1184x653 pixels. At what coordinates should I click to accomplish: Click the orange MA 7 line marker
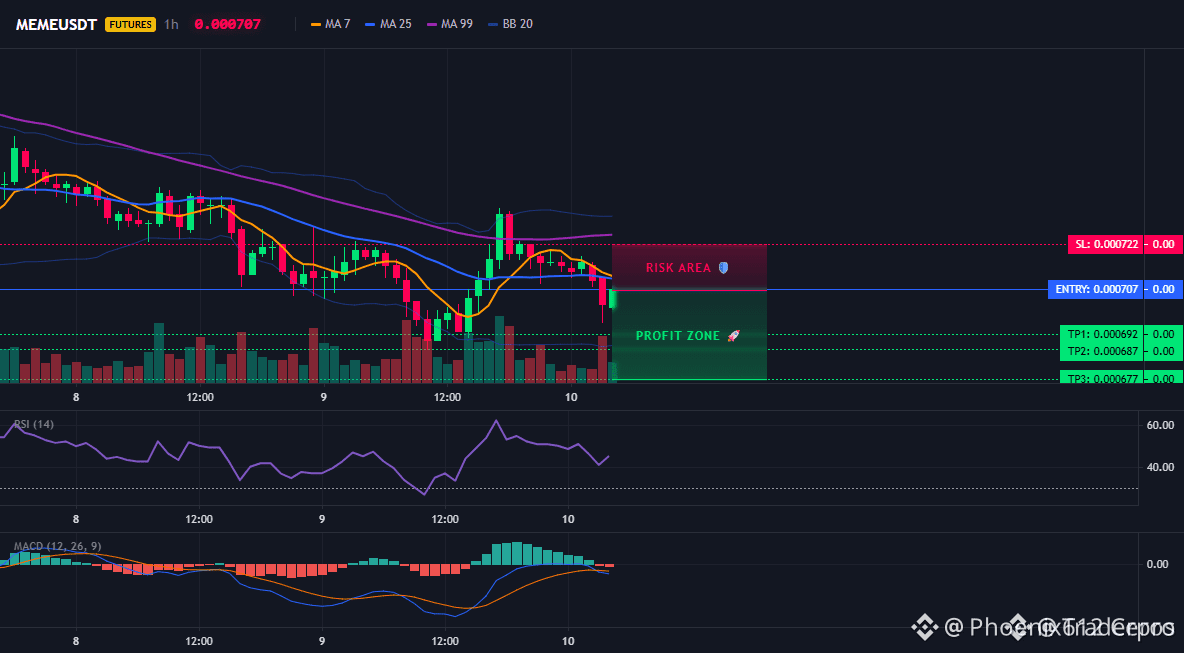pos(316,24)
